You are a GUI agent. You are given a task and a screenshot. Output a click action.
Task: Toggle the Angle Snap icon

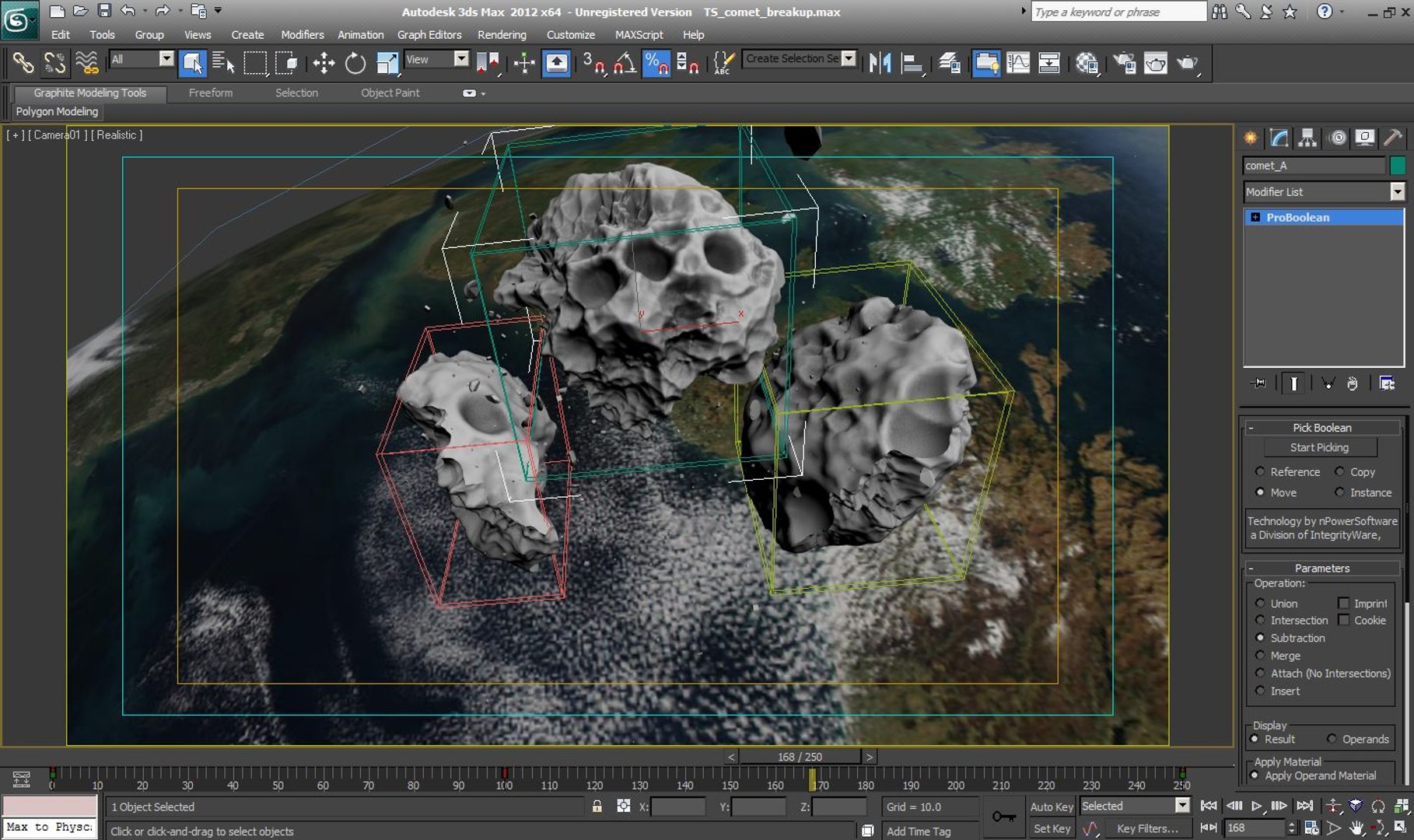pos(625,63)
